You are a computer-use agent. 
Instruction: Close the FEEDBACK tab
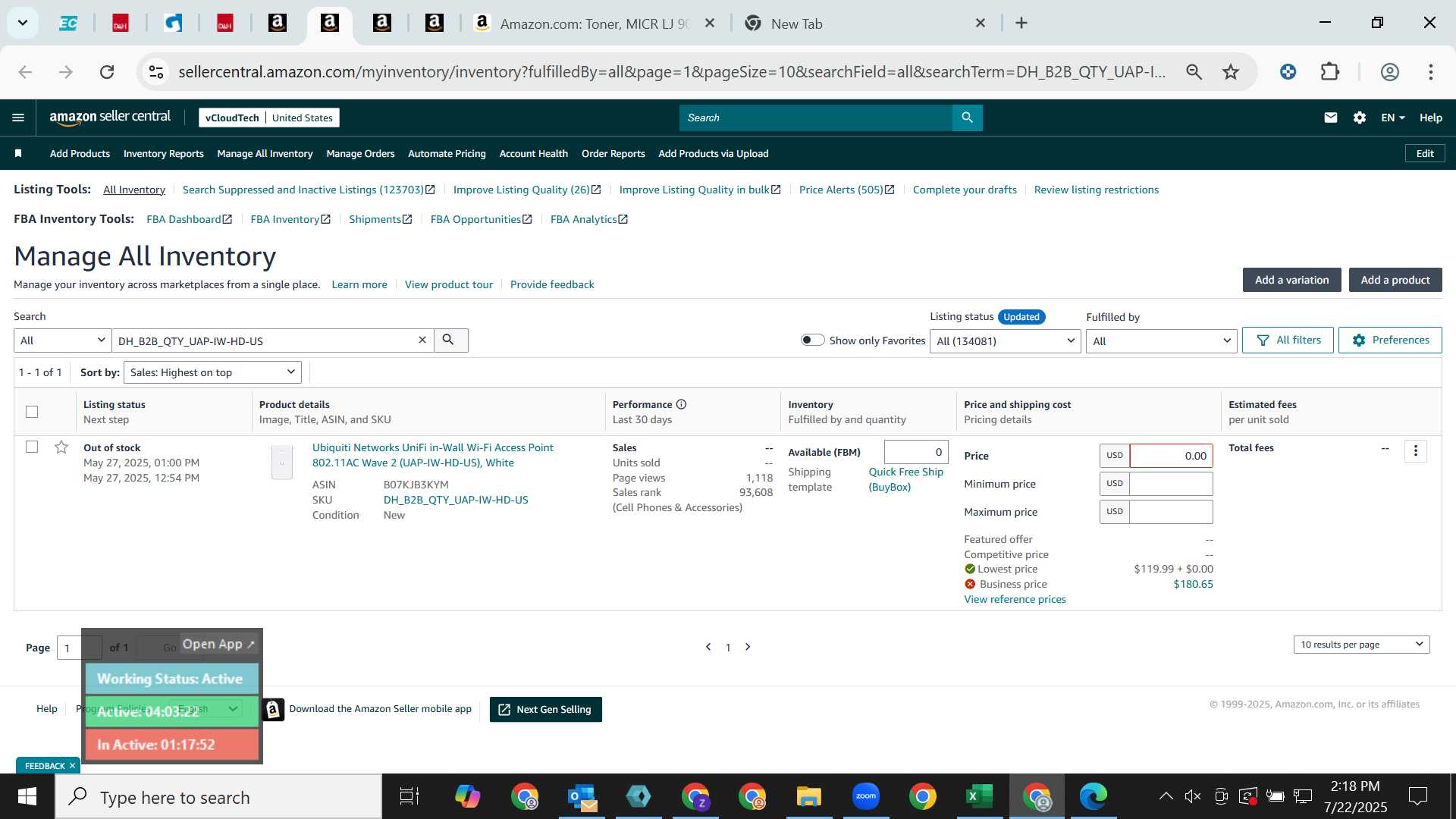click(x=72, y=766)
